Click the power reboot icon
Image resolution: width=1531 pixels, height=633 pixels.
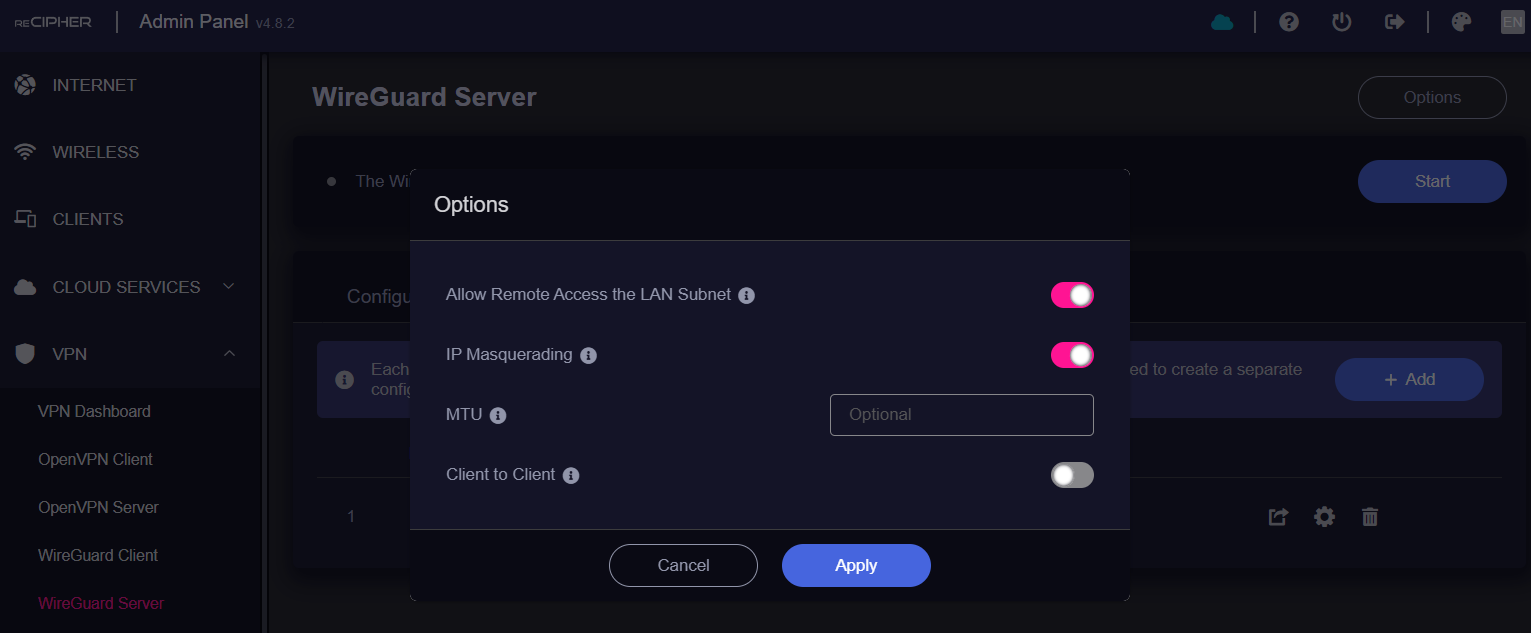1342,22
